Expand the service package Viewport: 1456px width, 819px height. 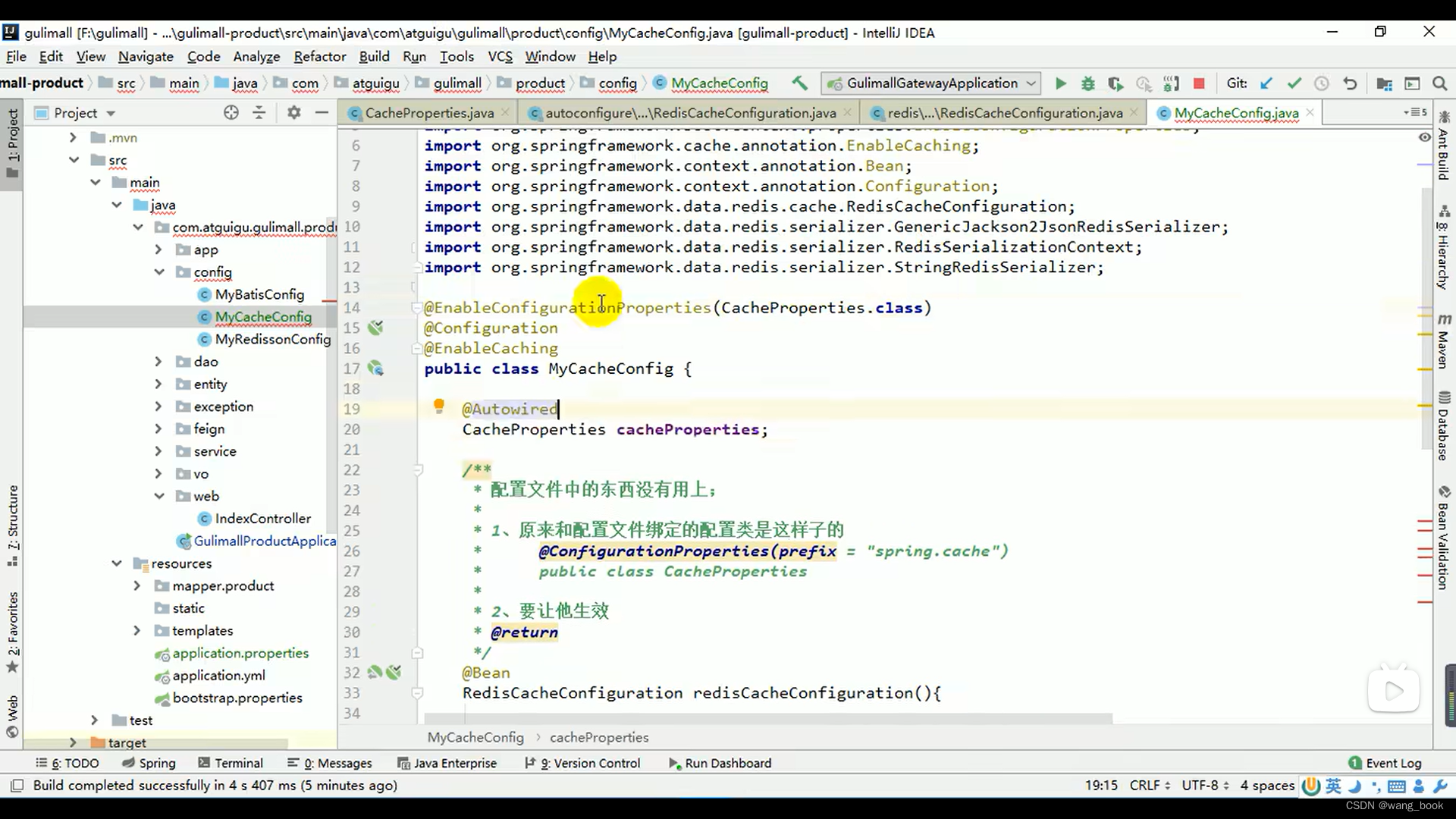(158, 451)
